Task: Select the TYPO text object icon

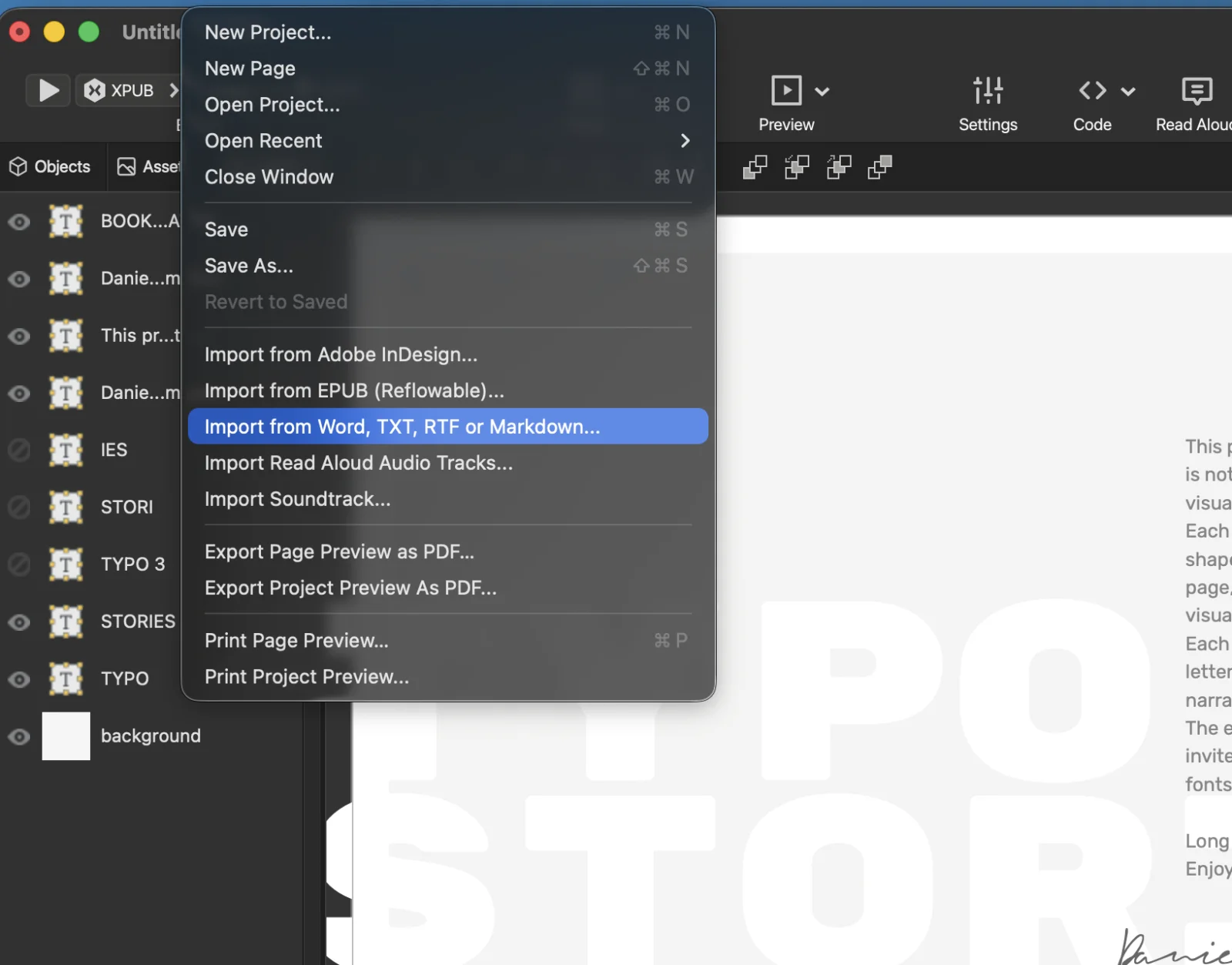Action: (x=66, y=679)
